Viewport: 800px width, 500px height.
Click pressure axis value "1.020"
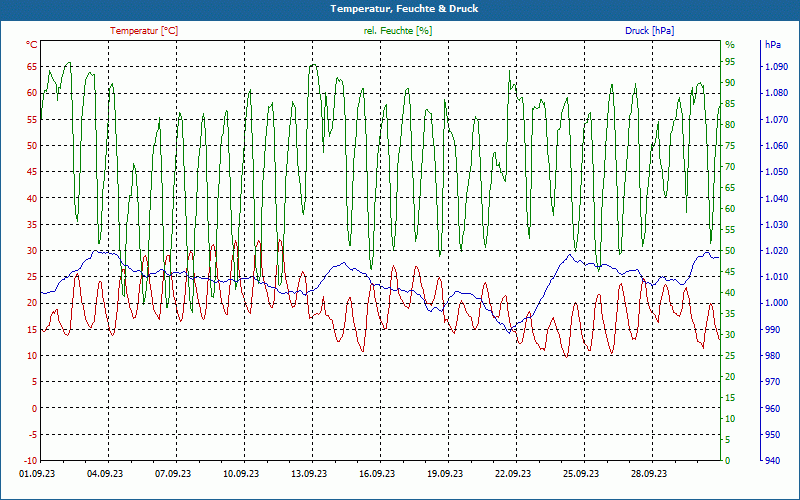[777, 251]
